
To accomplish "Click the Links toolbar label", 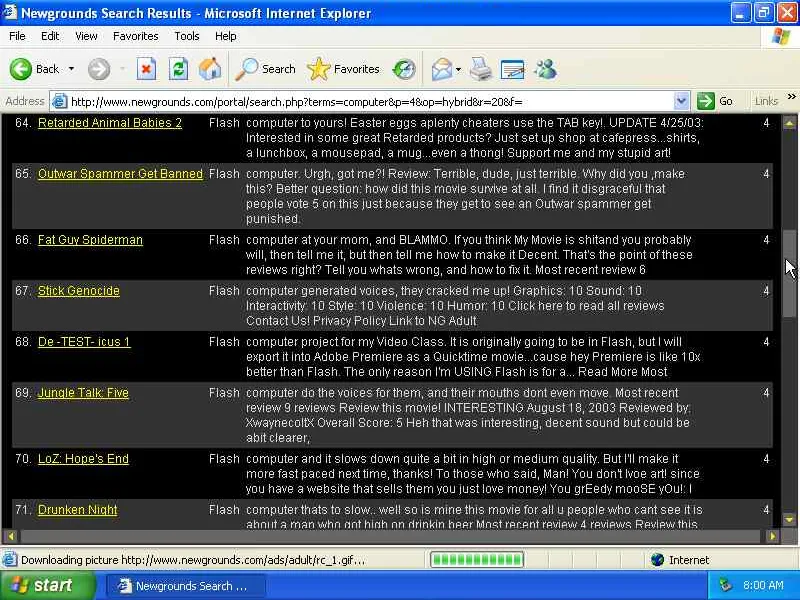I will pos(766,101).
